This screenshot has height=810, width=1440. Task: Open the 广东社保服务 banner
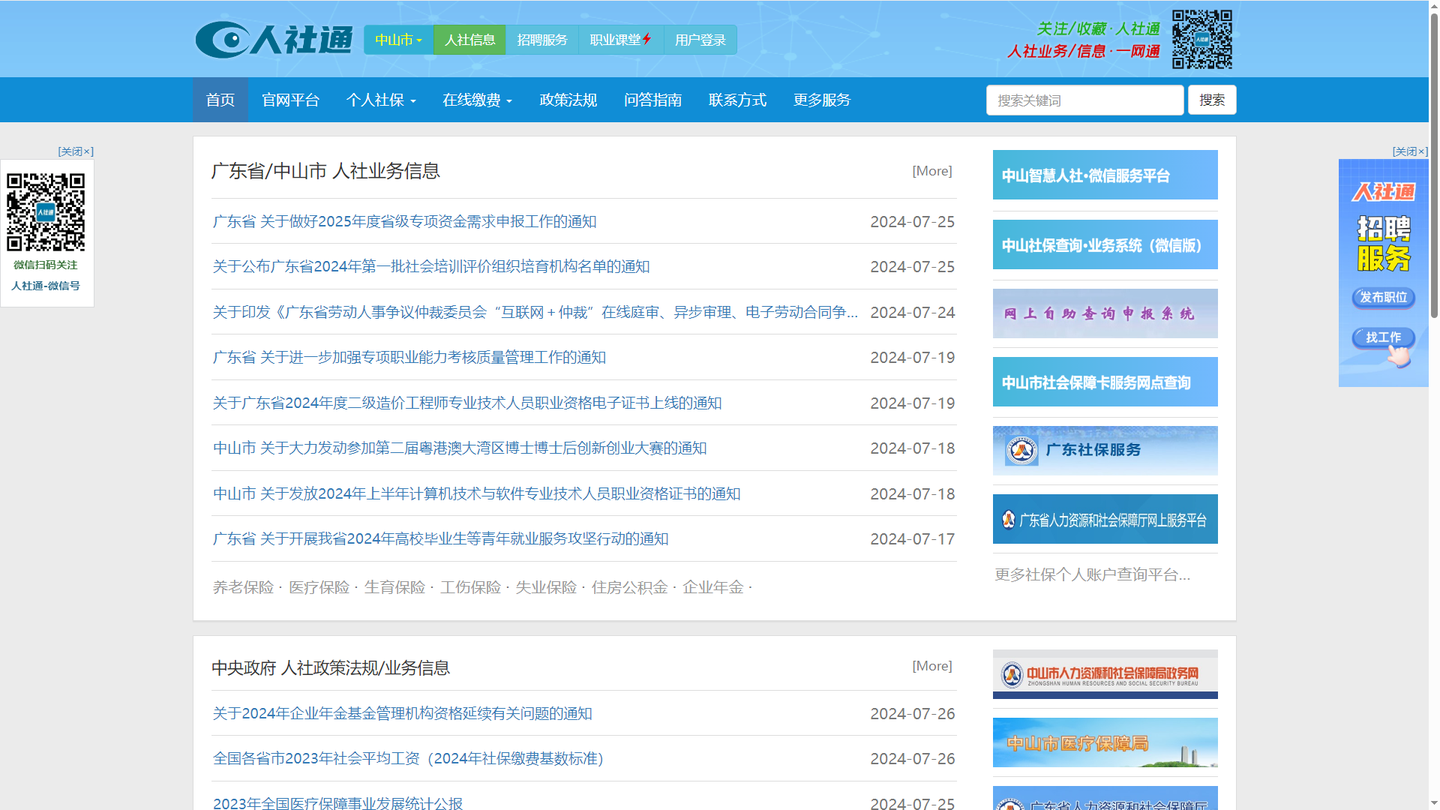[x=1105, y=451]
